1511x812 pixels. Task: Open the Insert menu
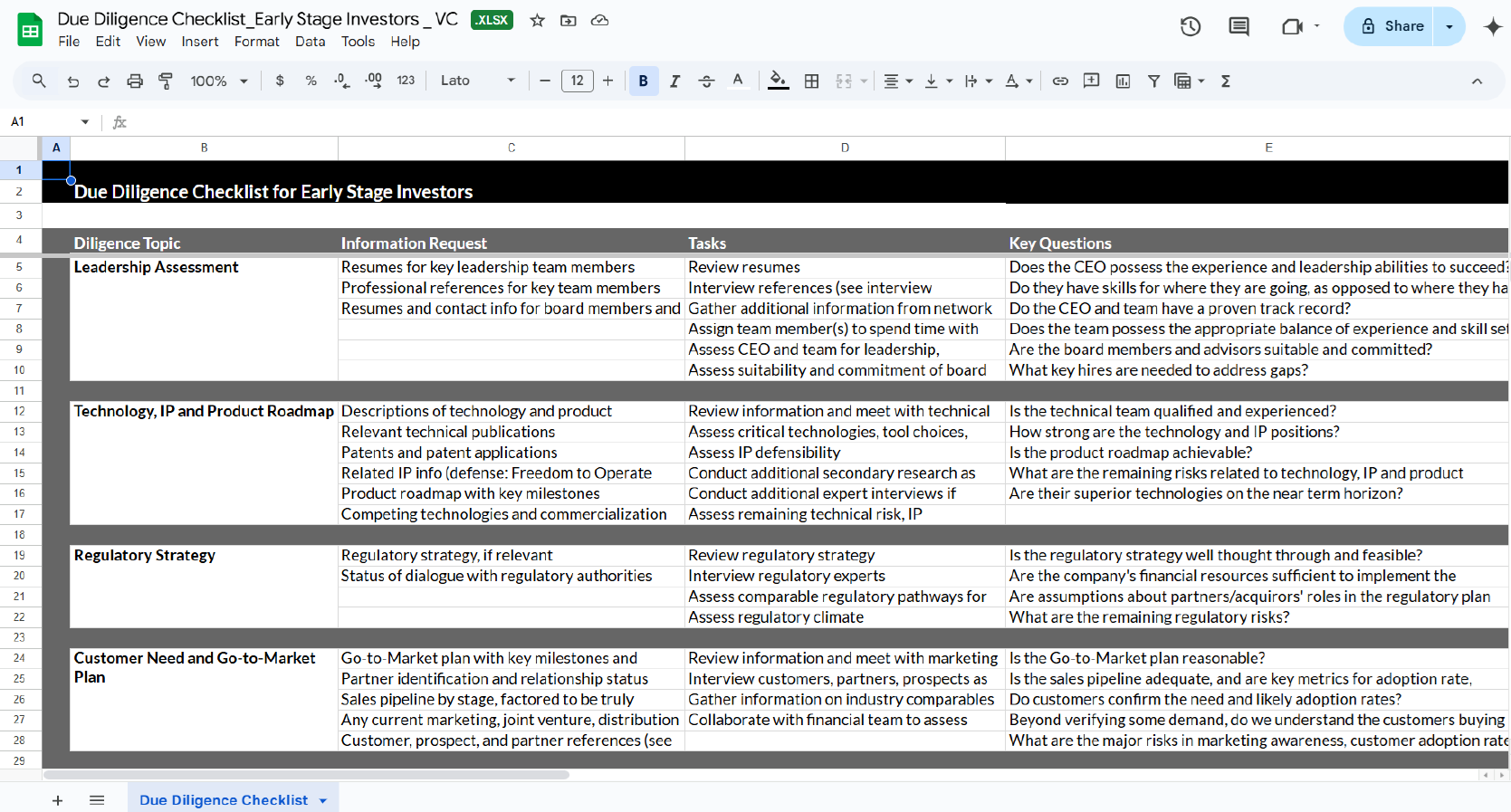[200, 42]
